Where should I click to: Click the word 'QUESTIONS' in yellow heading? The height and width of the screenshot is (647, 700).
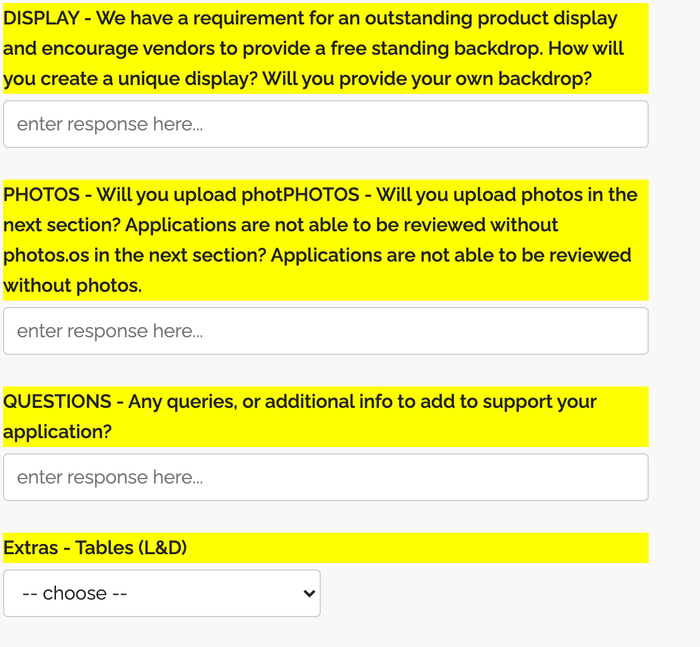pyautogui.click(x=57, y=401)
